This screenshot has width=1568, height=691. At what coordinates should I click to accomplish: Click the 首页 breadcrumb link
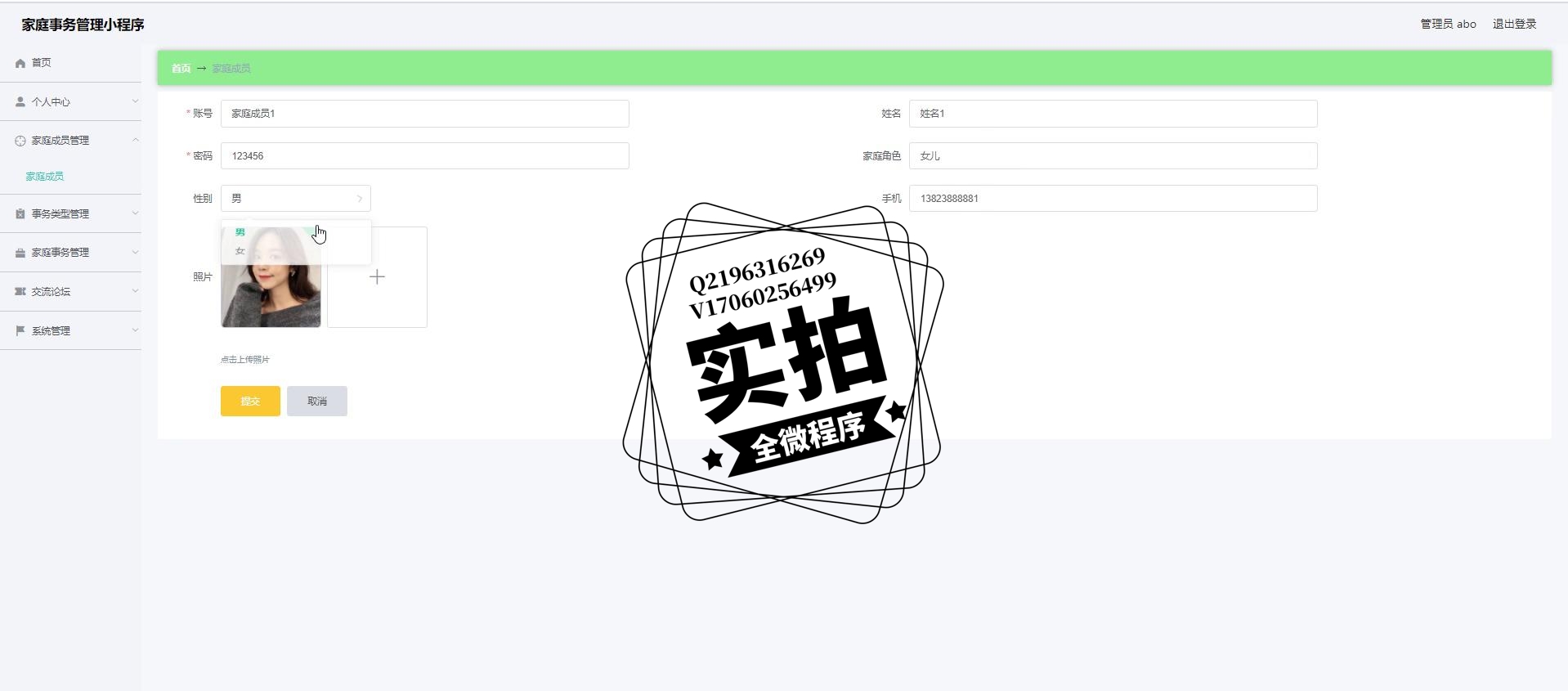[181, 69]
